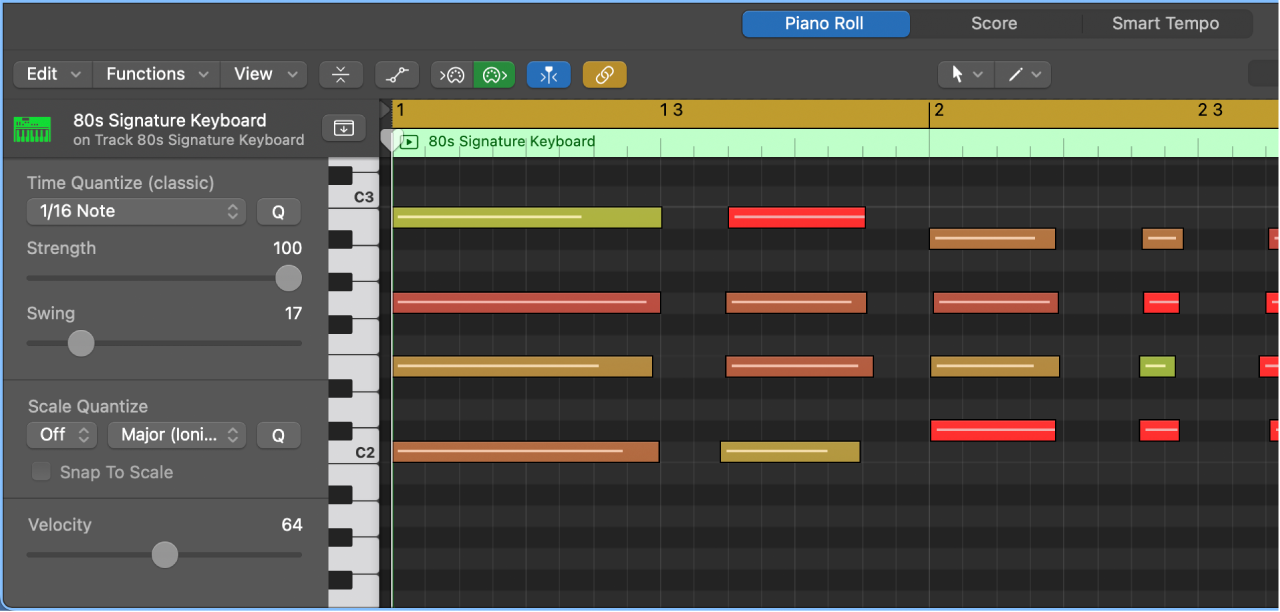Apply quantize with the Q button

[x=278, y=211]
